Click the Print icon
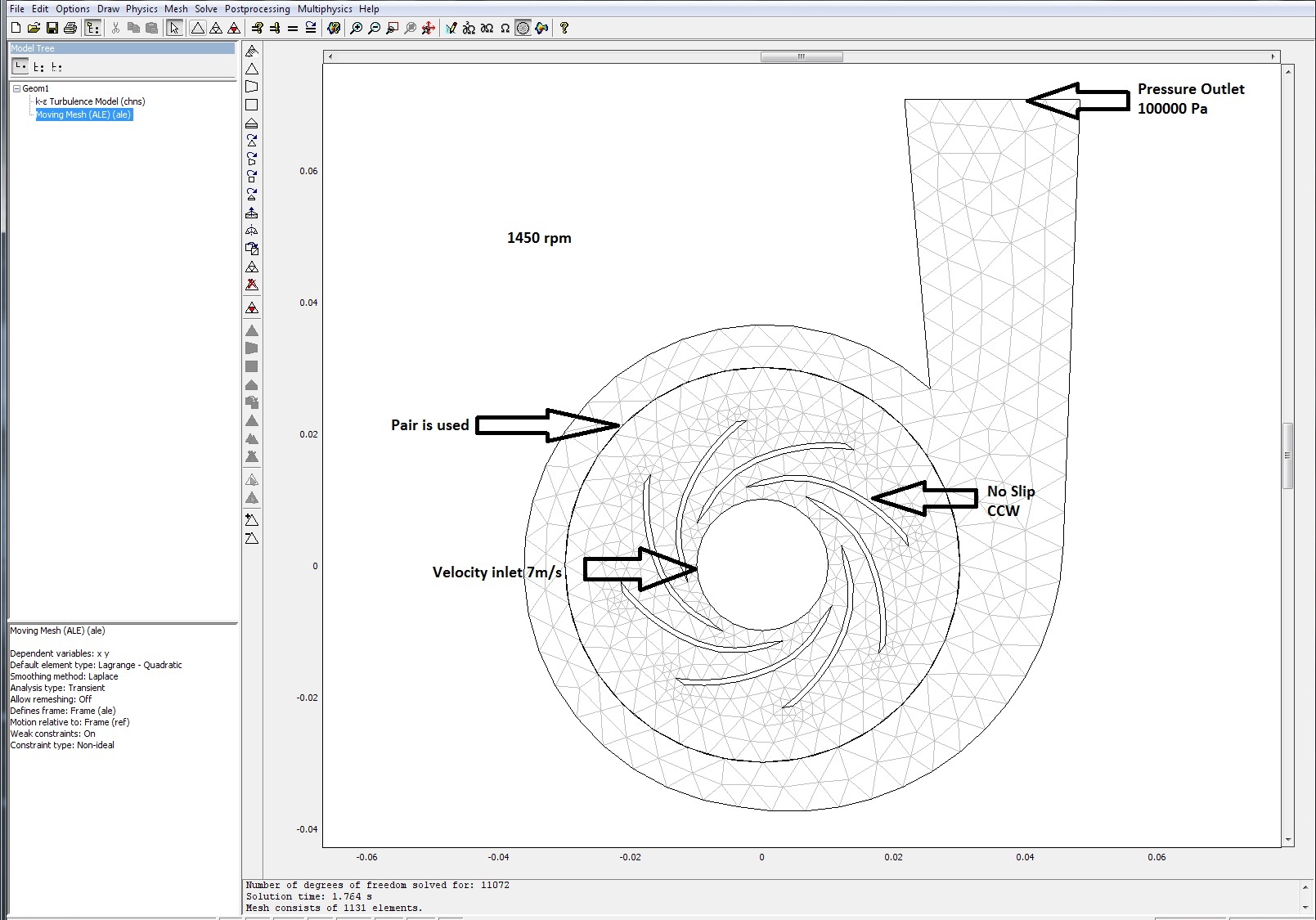The width and height of the screenshot is (1316, 920). pos(70,28)
